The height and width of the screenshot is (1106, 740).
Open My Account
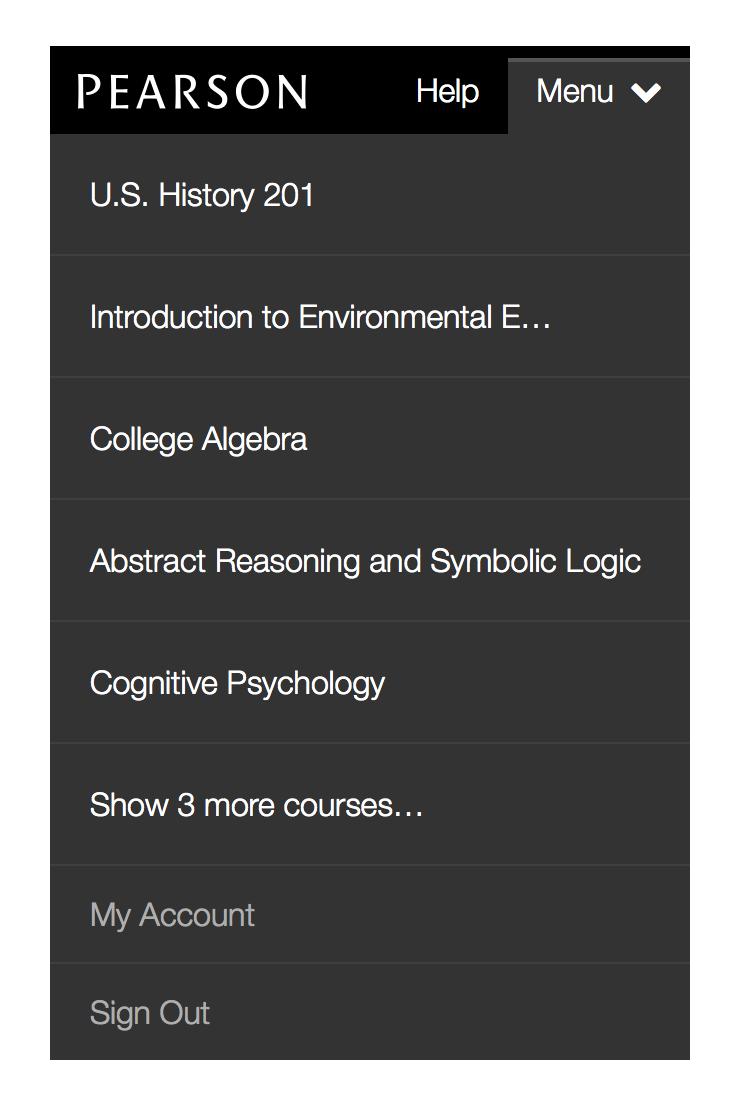[172, 915]
